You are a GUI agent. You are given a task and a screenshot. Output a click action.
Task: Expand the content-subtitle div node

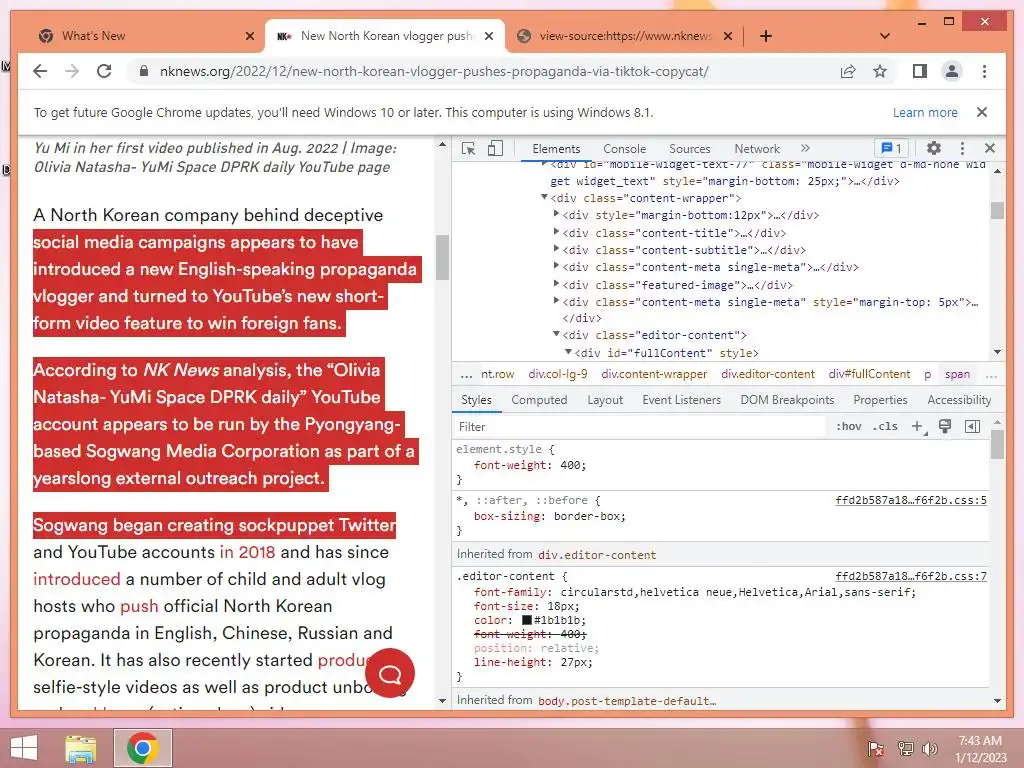pos(556,249)
